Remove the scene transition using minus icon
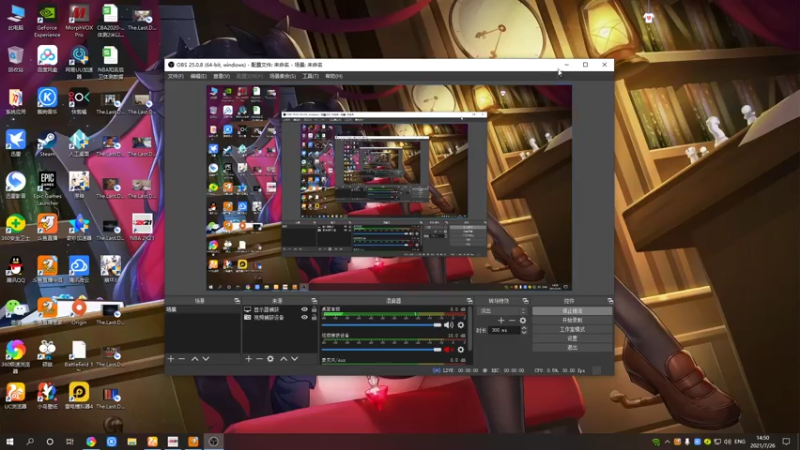 [x=512, y=320]
